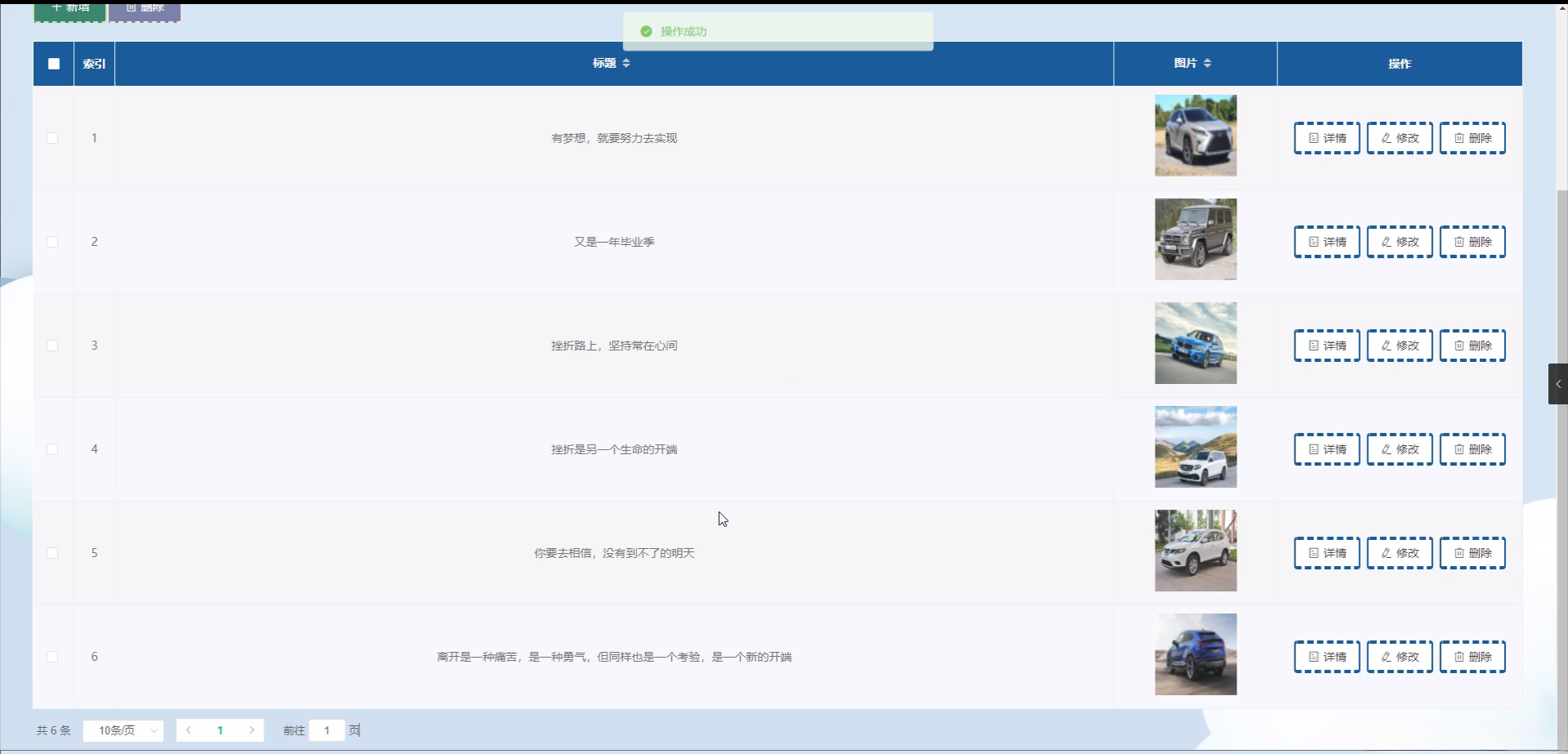Image resolution: width=1568 pixels, height=754 pixels.
Task: Open 详情 for row 4
Action: tap(1327, 449)
